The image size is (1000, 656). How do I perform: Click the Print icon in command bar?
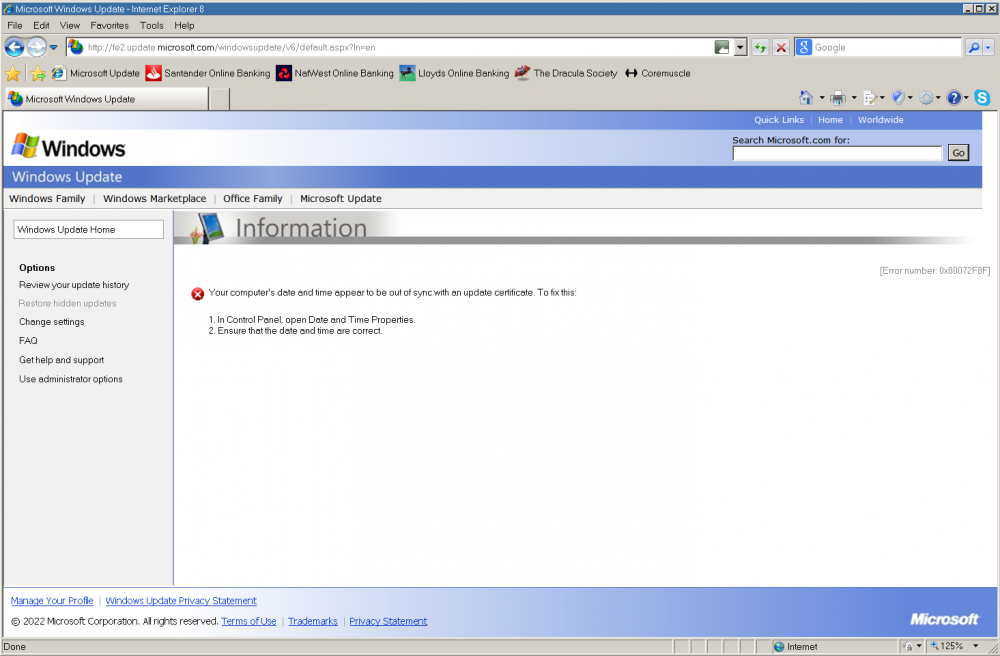(x=838, y=98)
